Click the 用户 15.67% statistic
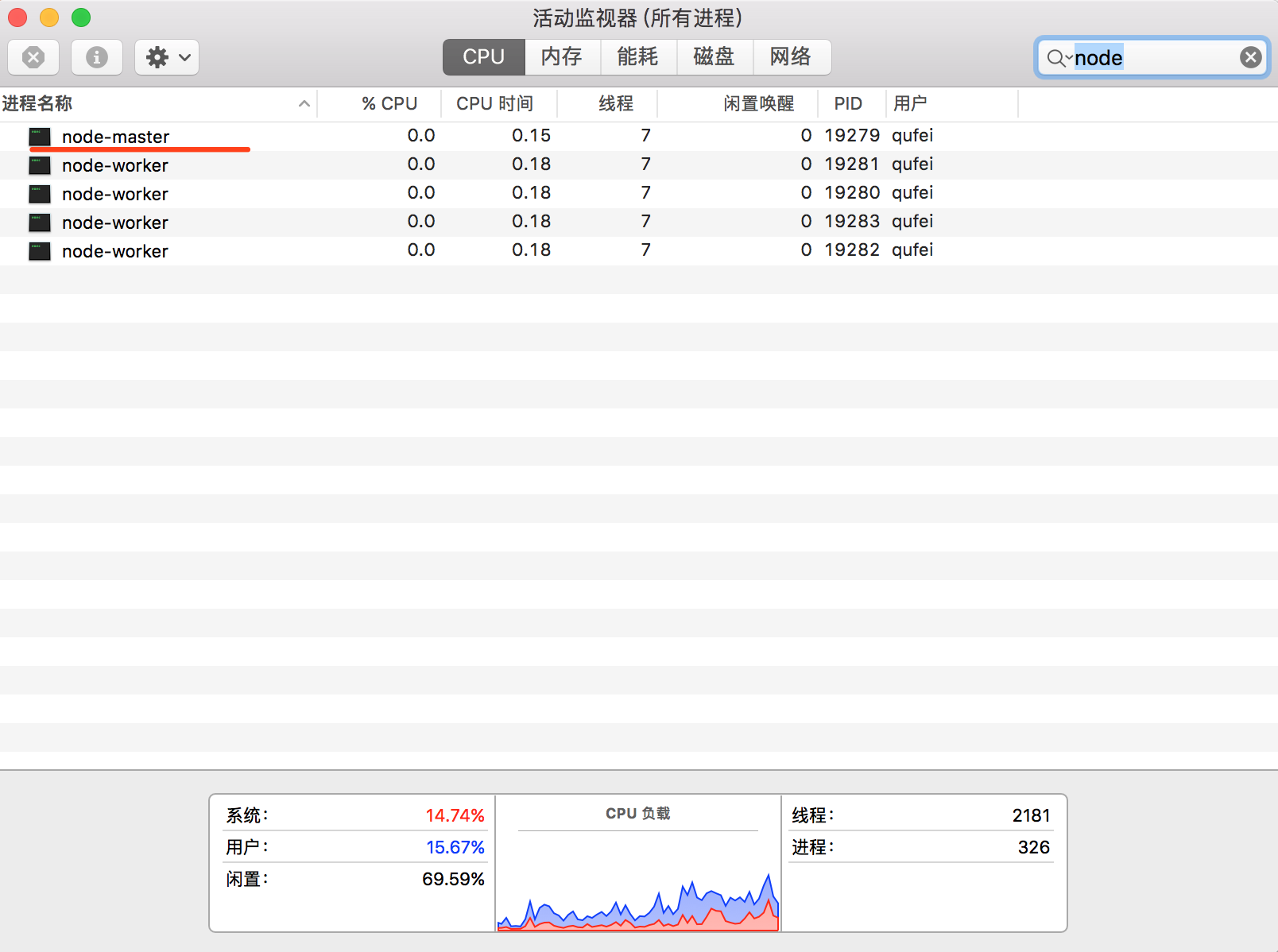1278x952 pixels. (x=354, y=847)
